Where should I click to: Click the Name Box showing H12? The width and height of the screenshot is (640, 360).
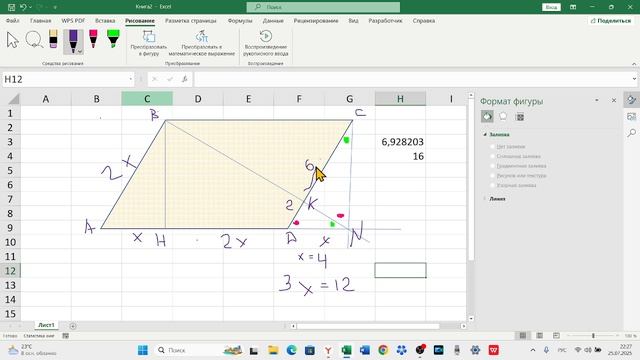coord(65,79)
